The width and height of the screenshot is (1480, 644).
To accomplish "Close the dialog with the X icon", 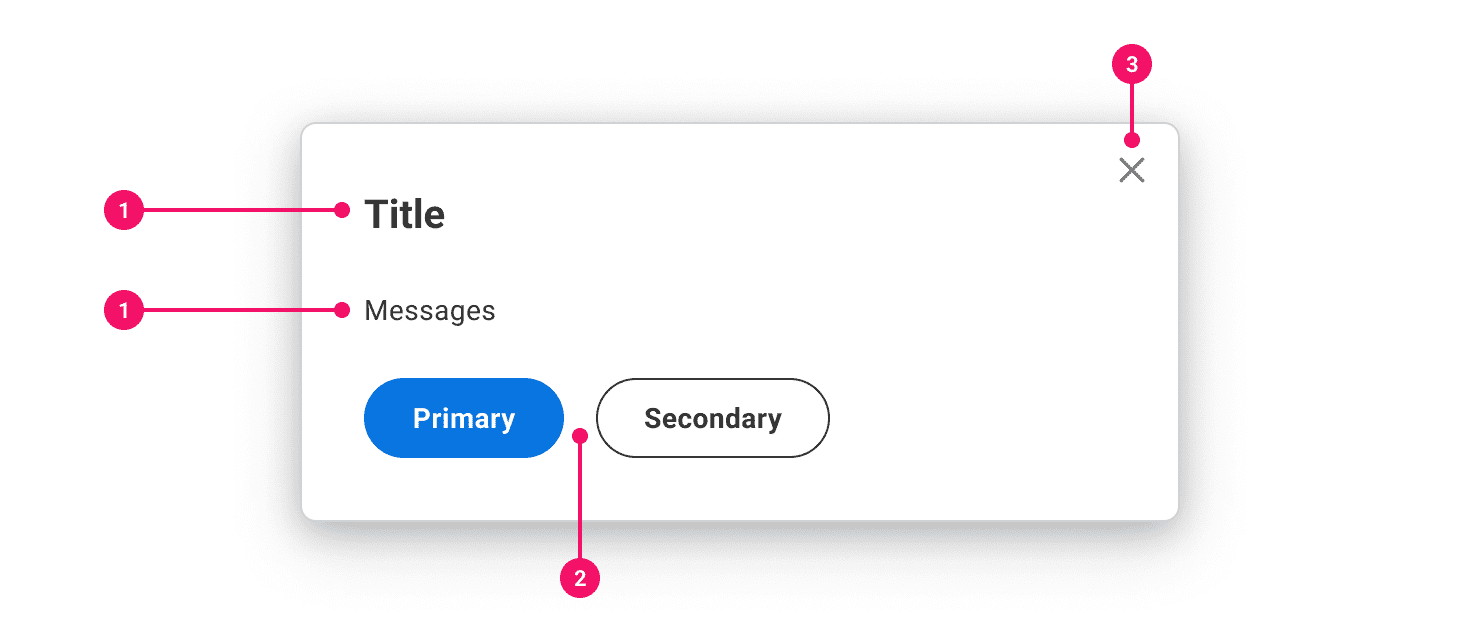I will (x=1131, y=171).
